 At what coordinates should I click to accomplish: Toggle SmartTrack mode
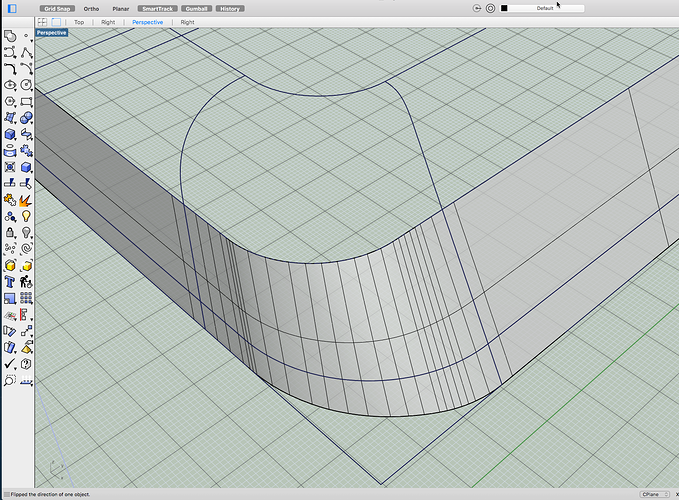pos(156,8)
